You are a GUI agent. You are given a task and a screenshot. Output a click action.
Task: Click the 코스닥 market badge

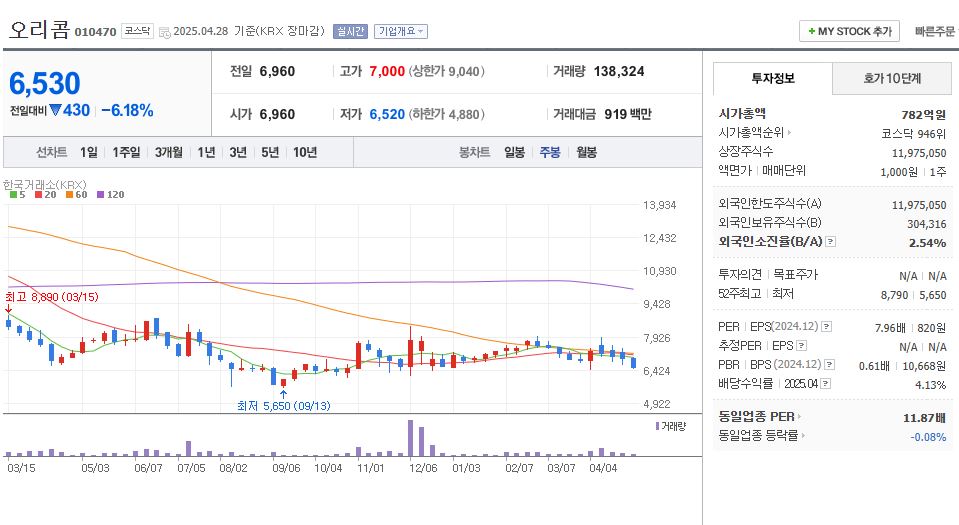(x=138, y=31)
